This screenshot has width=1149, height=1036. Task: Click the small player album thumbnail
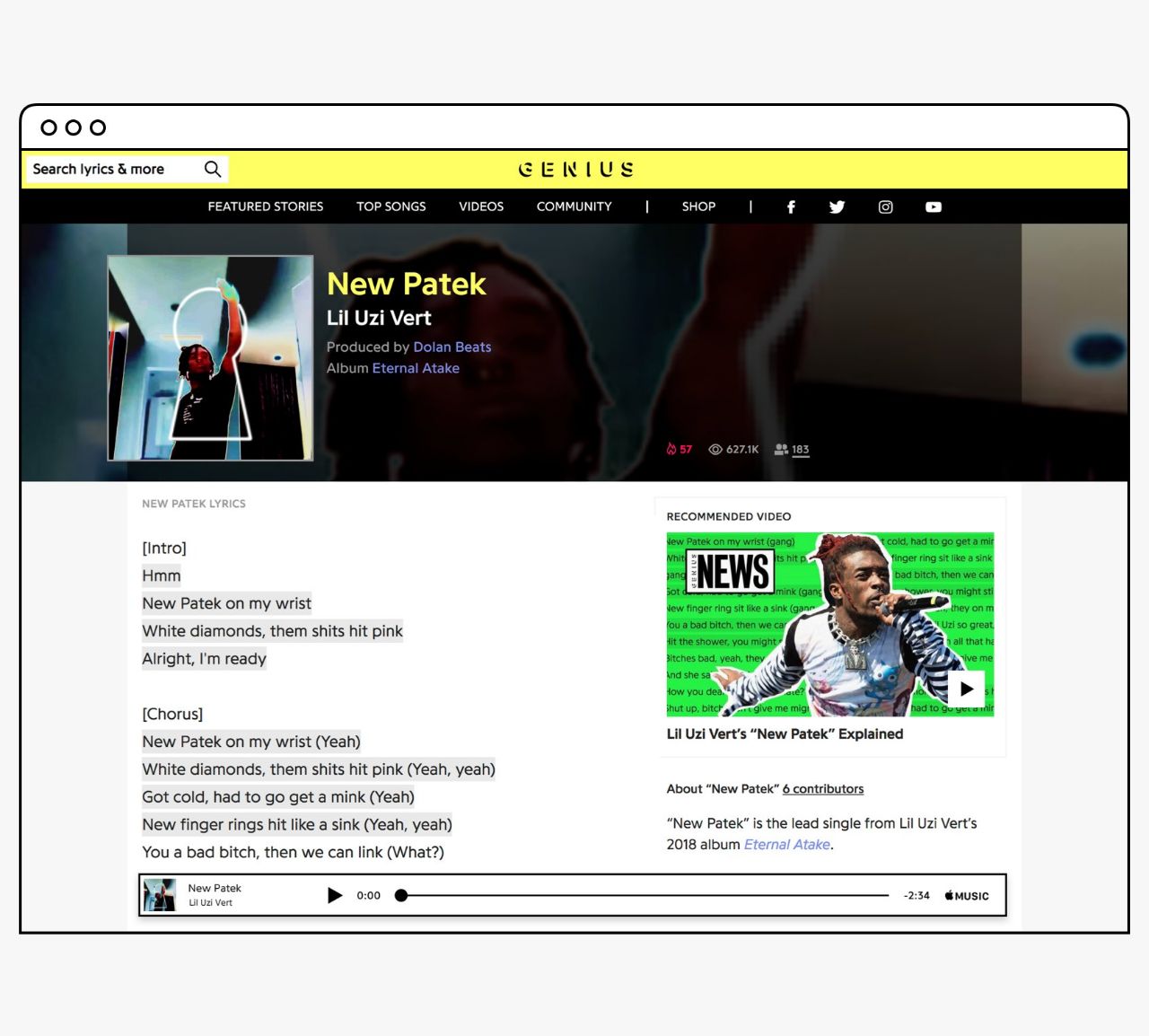point(160,895)
